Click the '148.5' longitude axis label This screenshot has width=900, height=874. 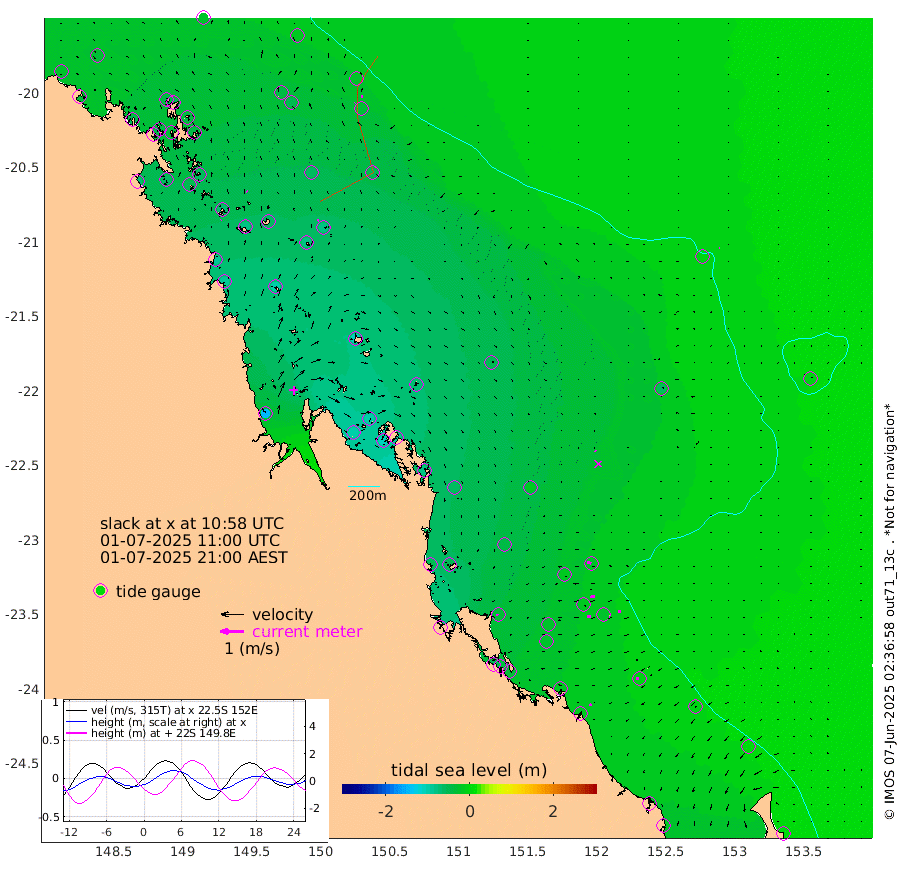[x=113, y=851]
